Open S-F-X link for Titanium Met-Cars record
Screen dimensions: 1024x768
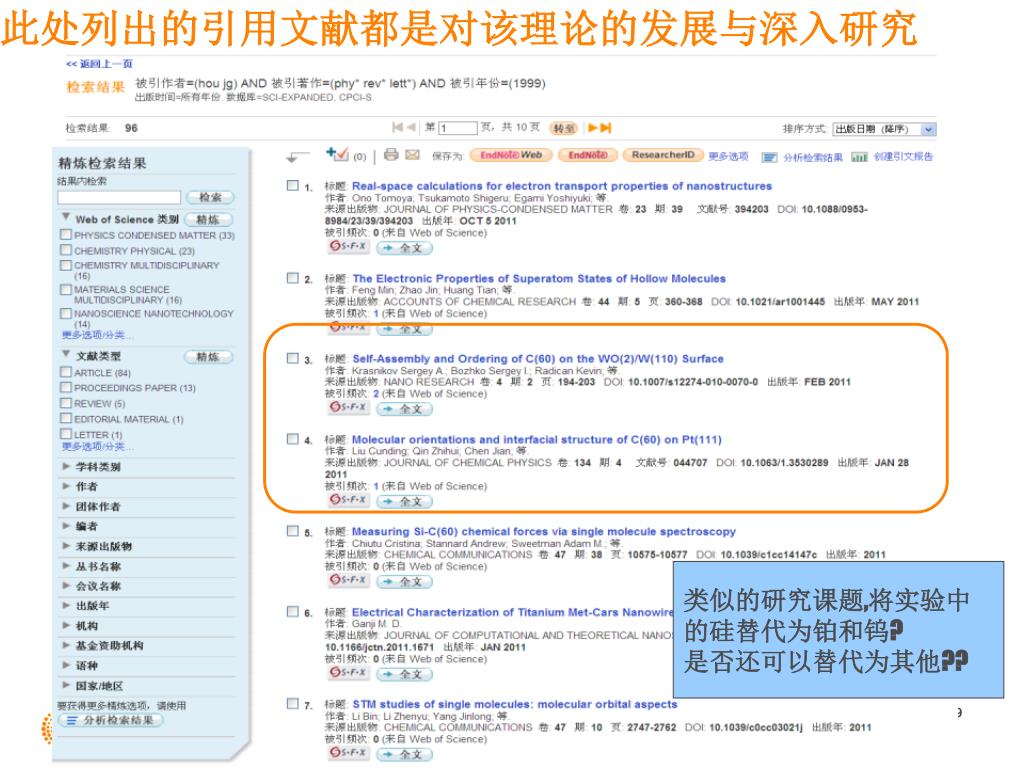[349, 673]
